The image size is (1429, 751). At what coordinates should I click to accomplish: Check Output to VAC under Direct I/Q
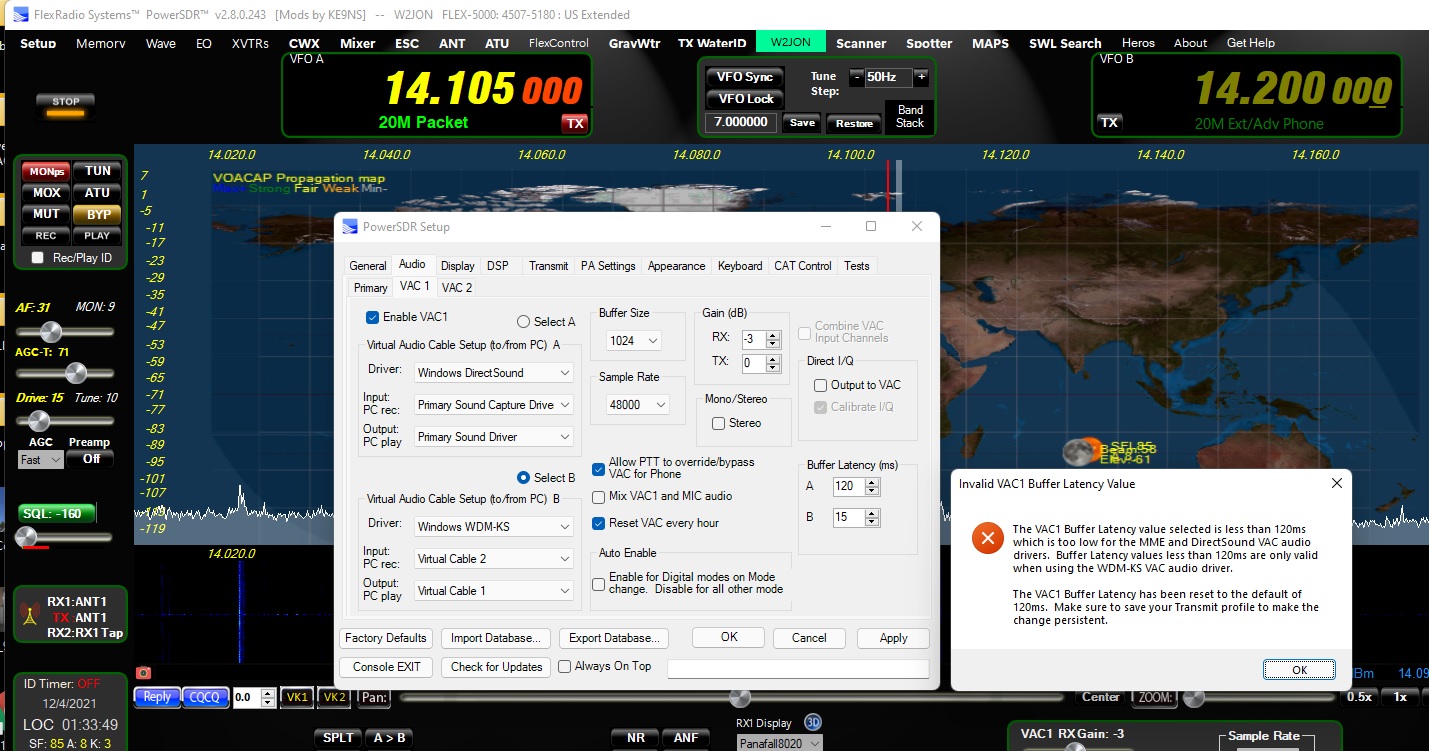point(820,385)
